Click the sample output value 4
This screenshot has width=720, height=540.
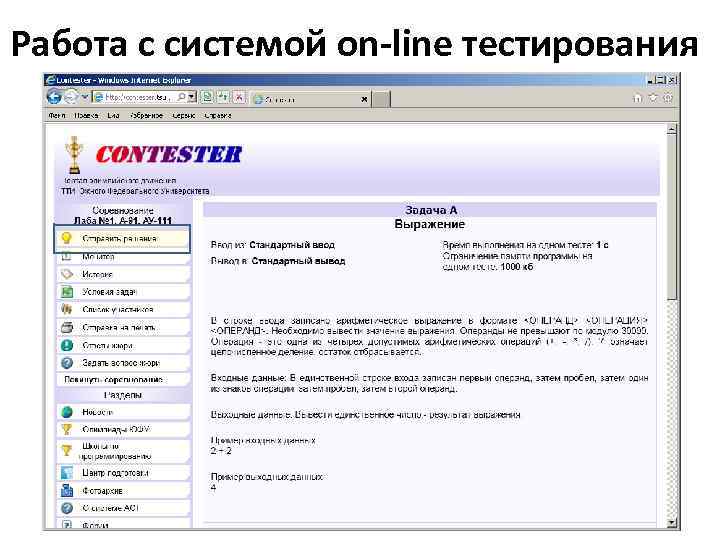(x=214, y=488)
